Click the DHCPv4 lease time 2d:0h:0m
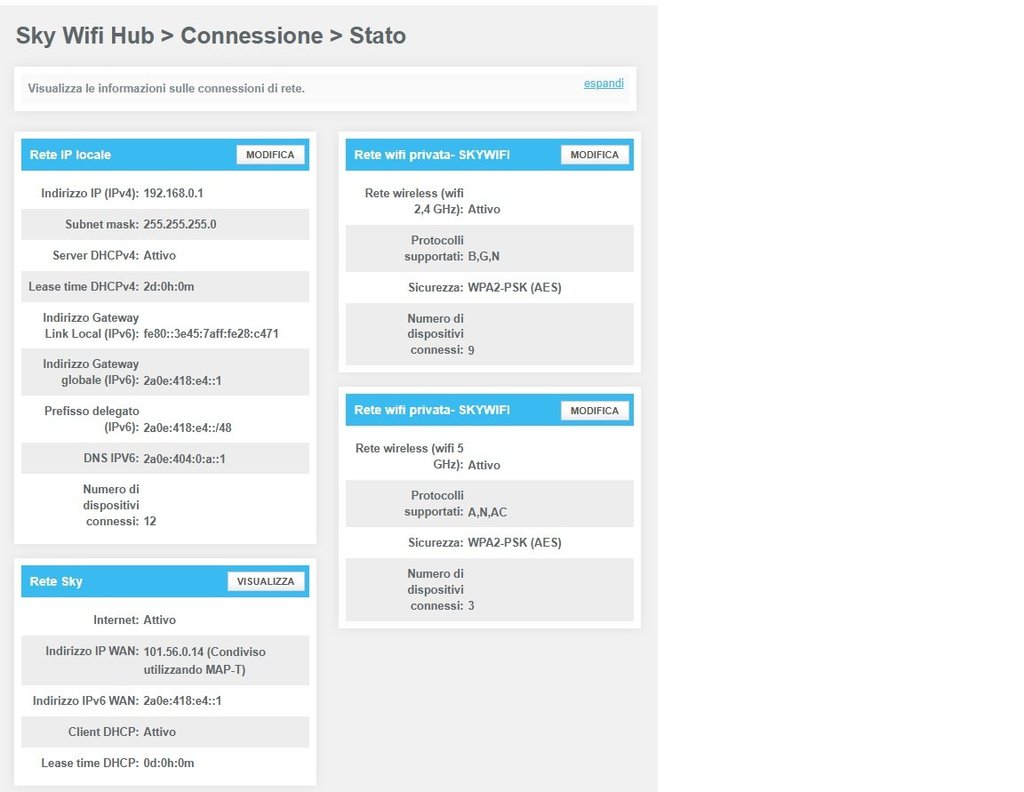1024x792 pixels. [169, 286]
